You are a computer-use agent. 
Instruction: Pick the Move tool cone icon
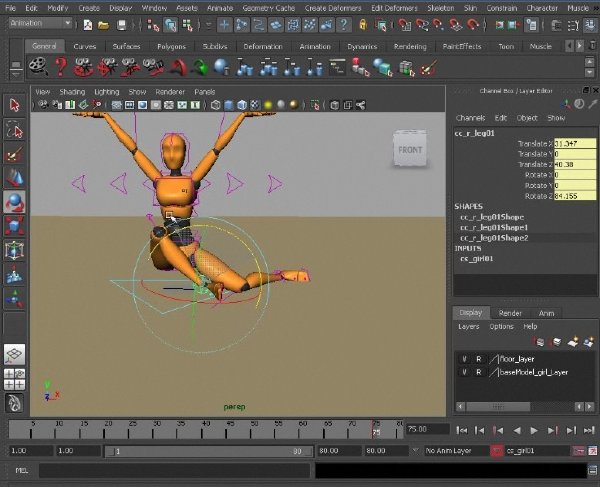click(x=15, y=178)
